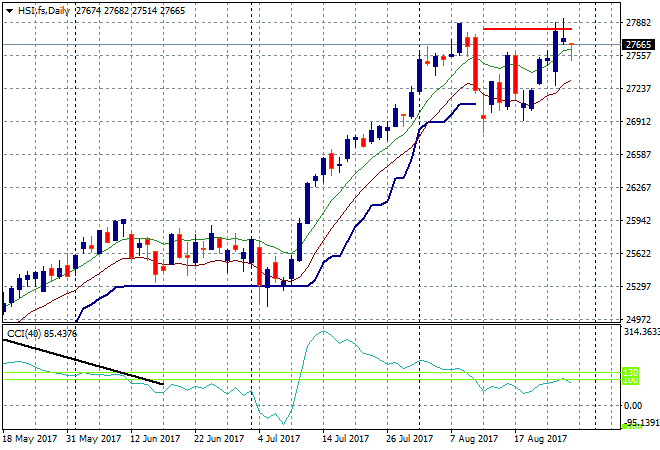Click the price axis label 24972
The height and width of the screenshot is (450, 660).
click(638, 320)
